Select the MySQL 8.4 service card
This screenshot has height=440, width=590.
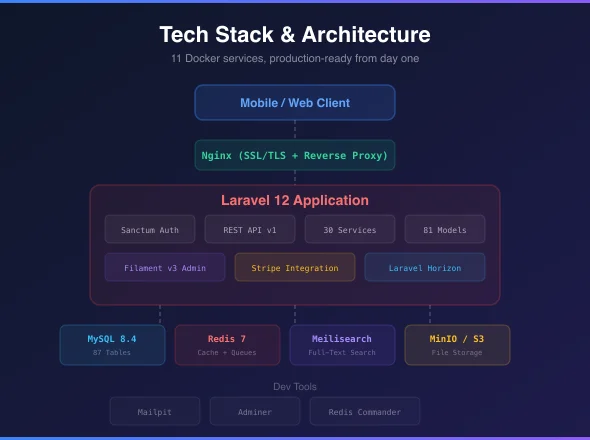113,345
